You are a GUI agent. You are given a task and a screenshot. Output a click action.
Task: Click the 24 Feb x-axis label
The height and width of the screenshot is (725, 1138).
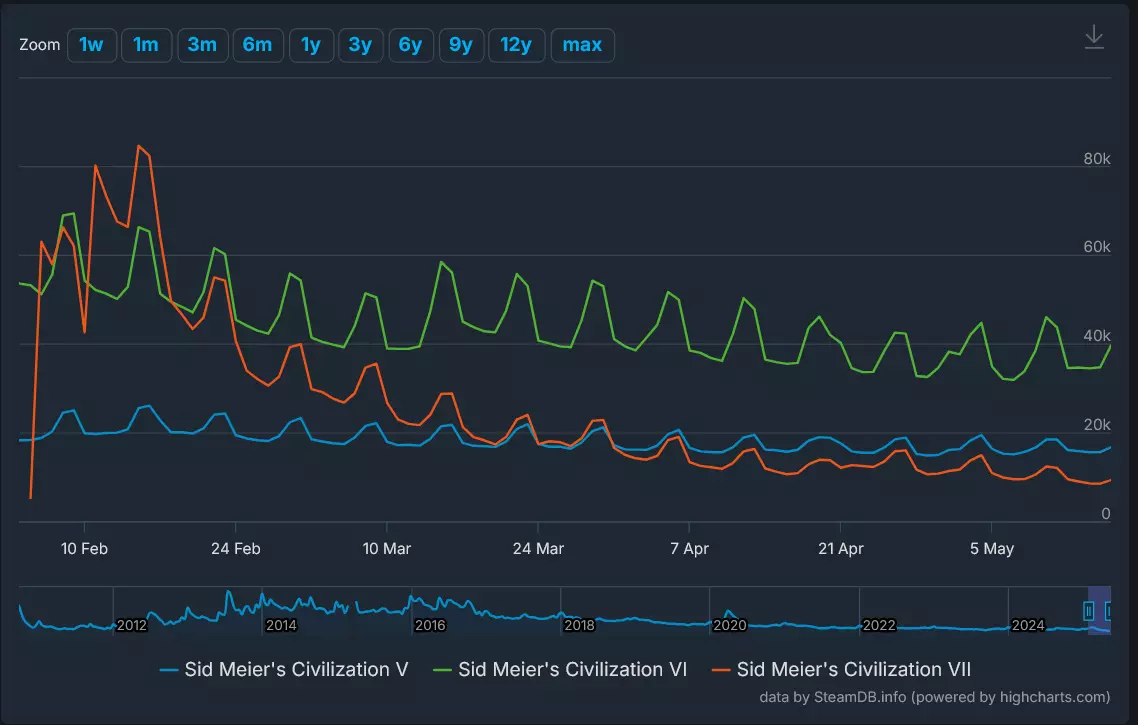[236, 549]
